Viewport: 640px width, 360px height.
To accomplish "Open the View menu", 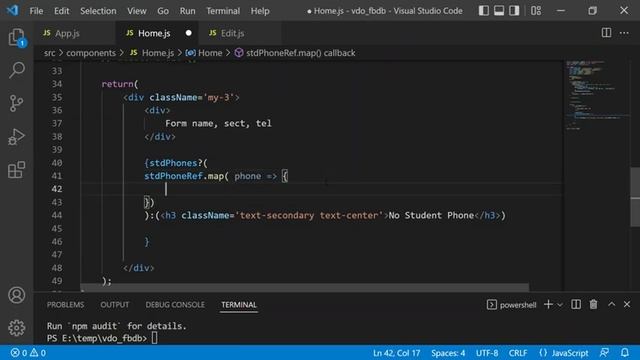I will [x=136, y=11].
